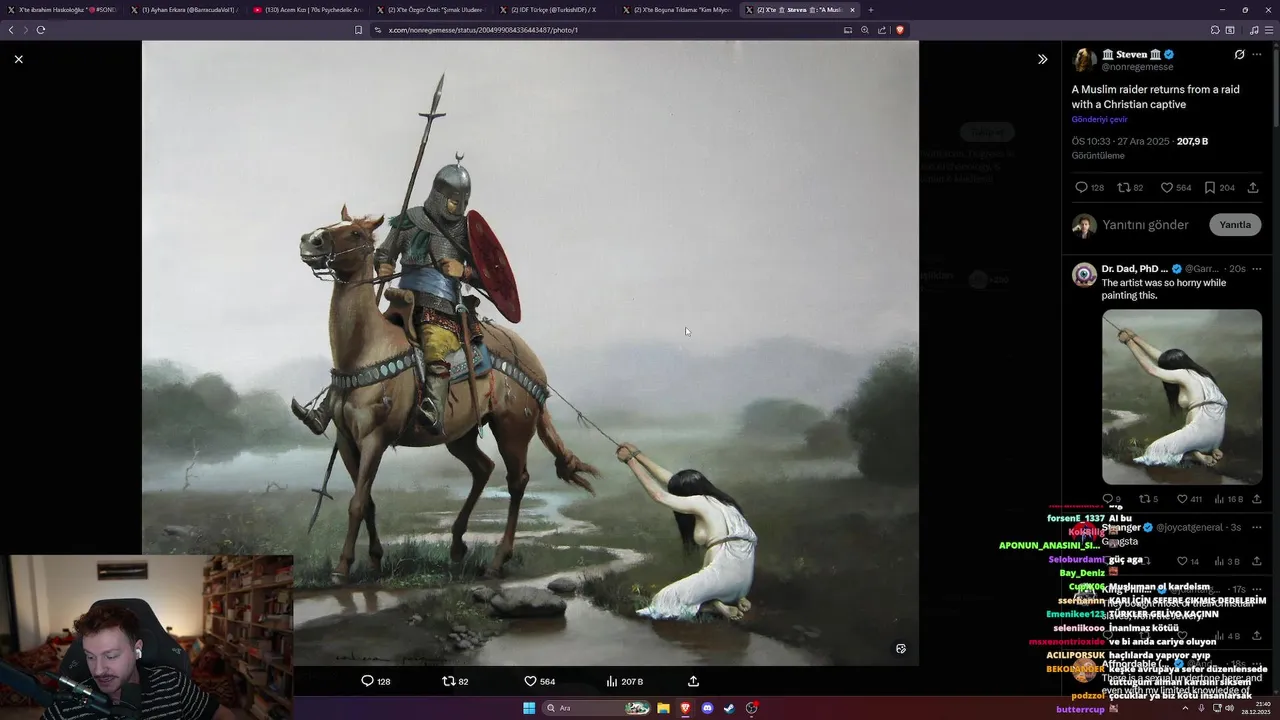
Task: Open Dr. Dad, PhD's reply author name
Action: coord(1134,268)
